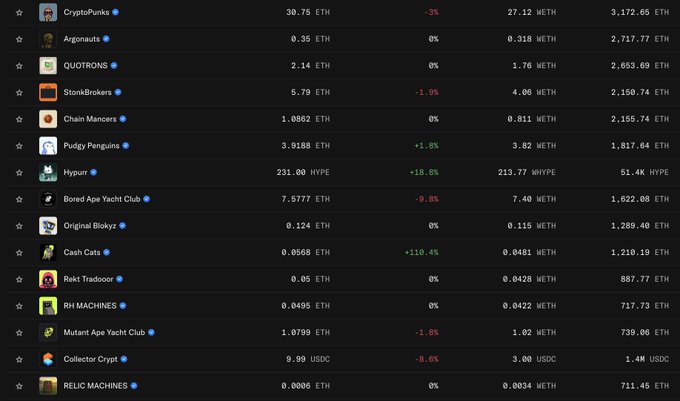The width and height of the screenshot is (680, 401).
Task: Click the Cash Cats verified badge
Action: (106, 252)
